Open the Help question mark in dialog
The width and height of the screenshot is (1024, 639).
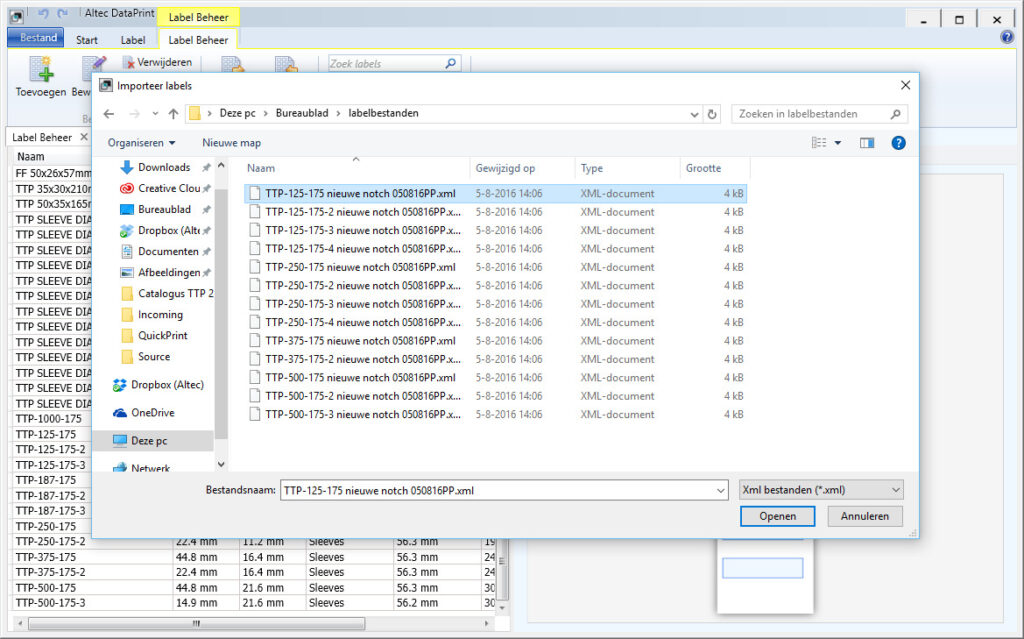tap(898, 142)
